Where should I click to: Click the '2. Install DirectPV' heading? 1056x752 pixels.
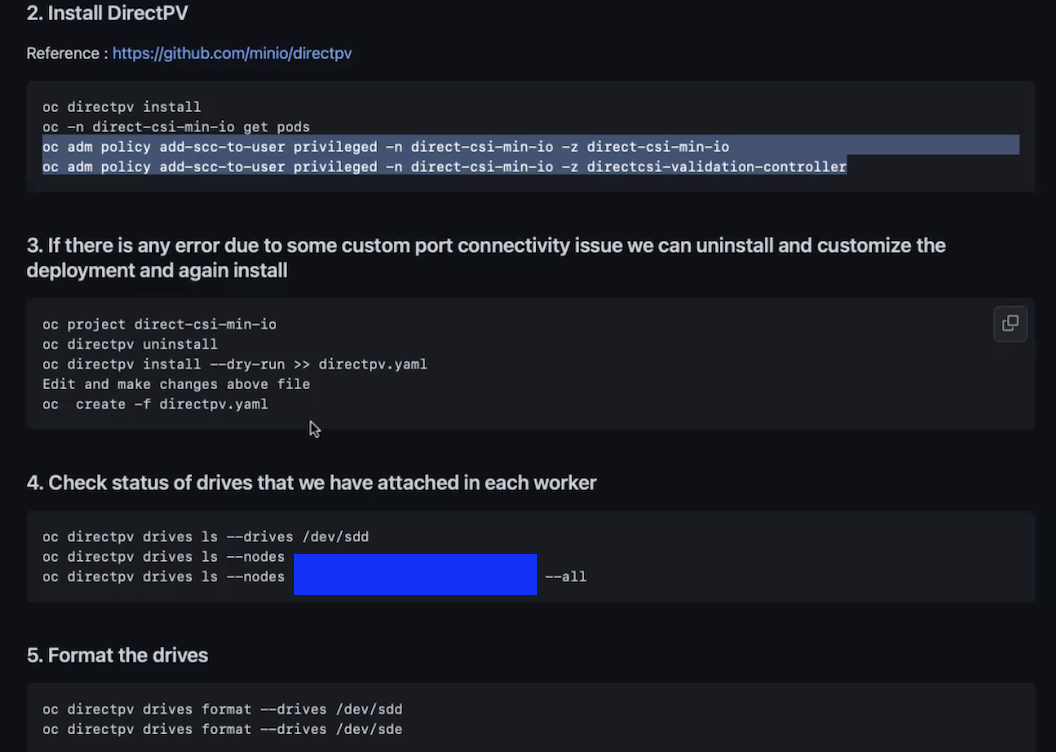tap(107, 13)
